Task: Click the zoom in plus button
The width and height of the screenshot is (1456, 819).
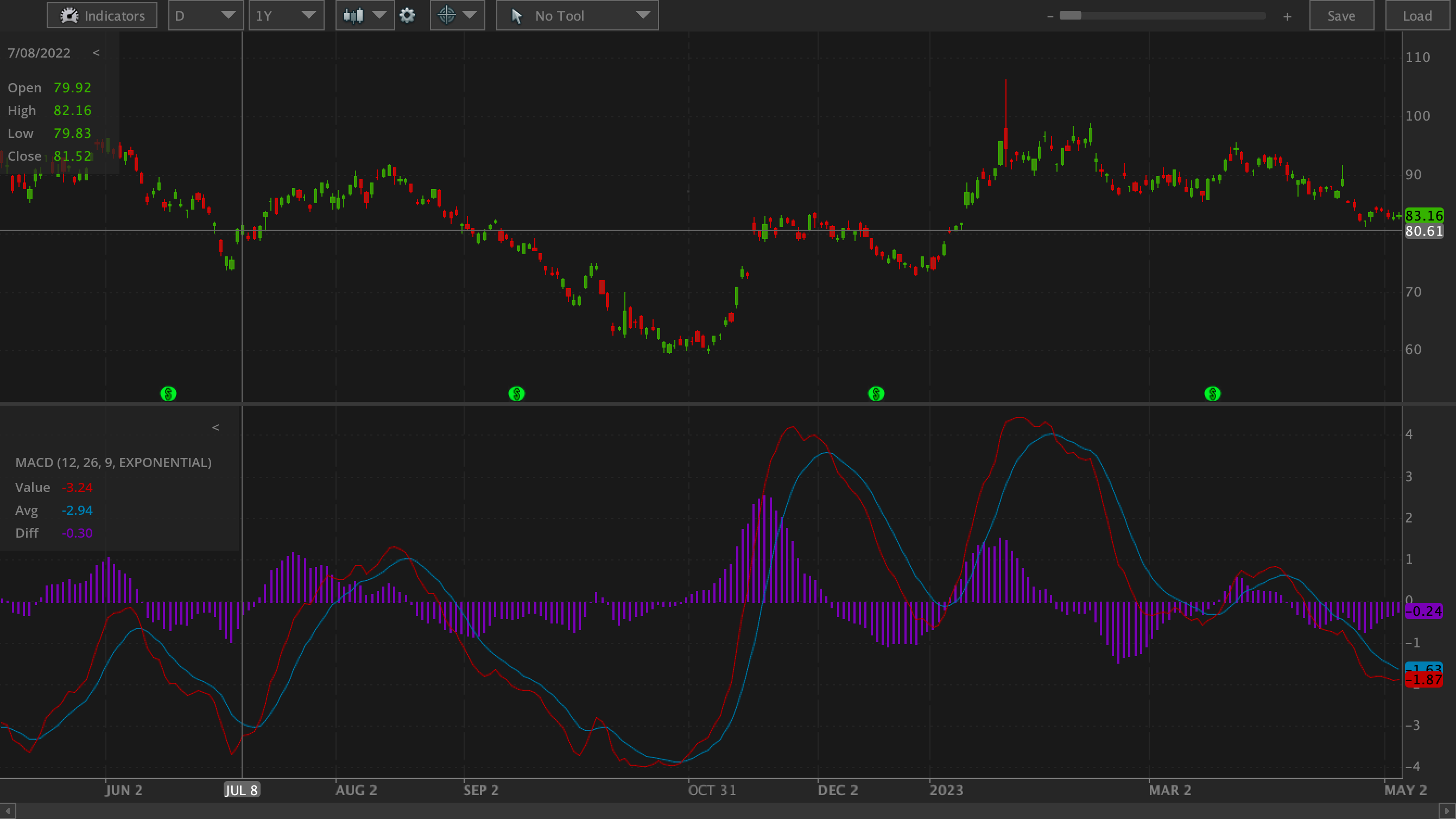Action: [1287, 16]
